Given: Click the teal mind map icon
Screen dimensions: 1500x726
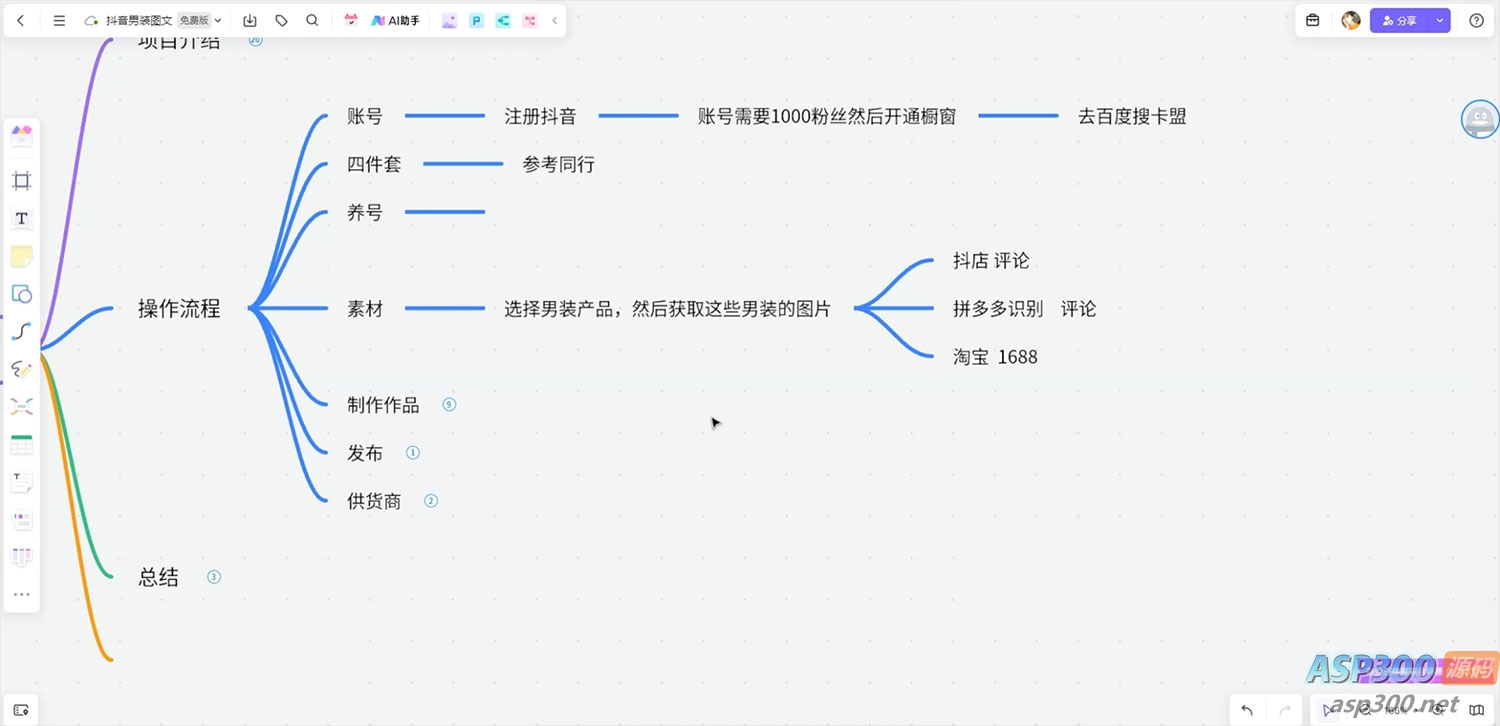Looking at the screenshot, I should tap(503, 20).
